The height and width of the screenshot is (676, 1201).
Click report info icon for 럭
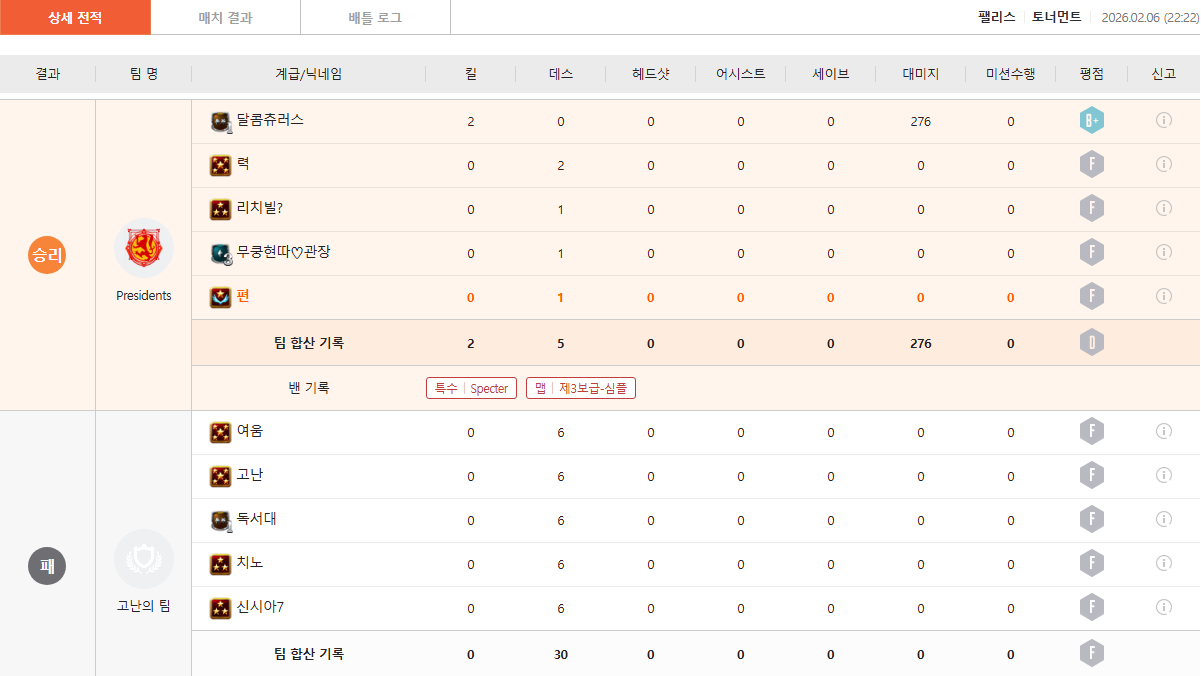1163,164
